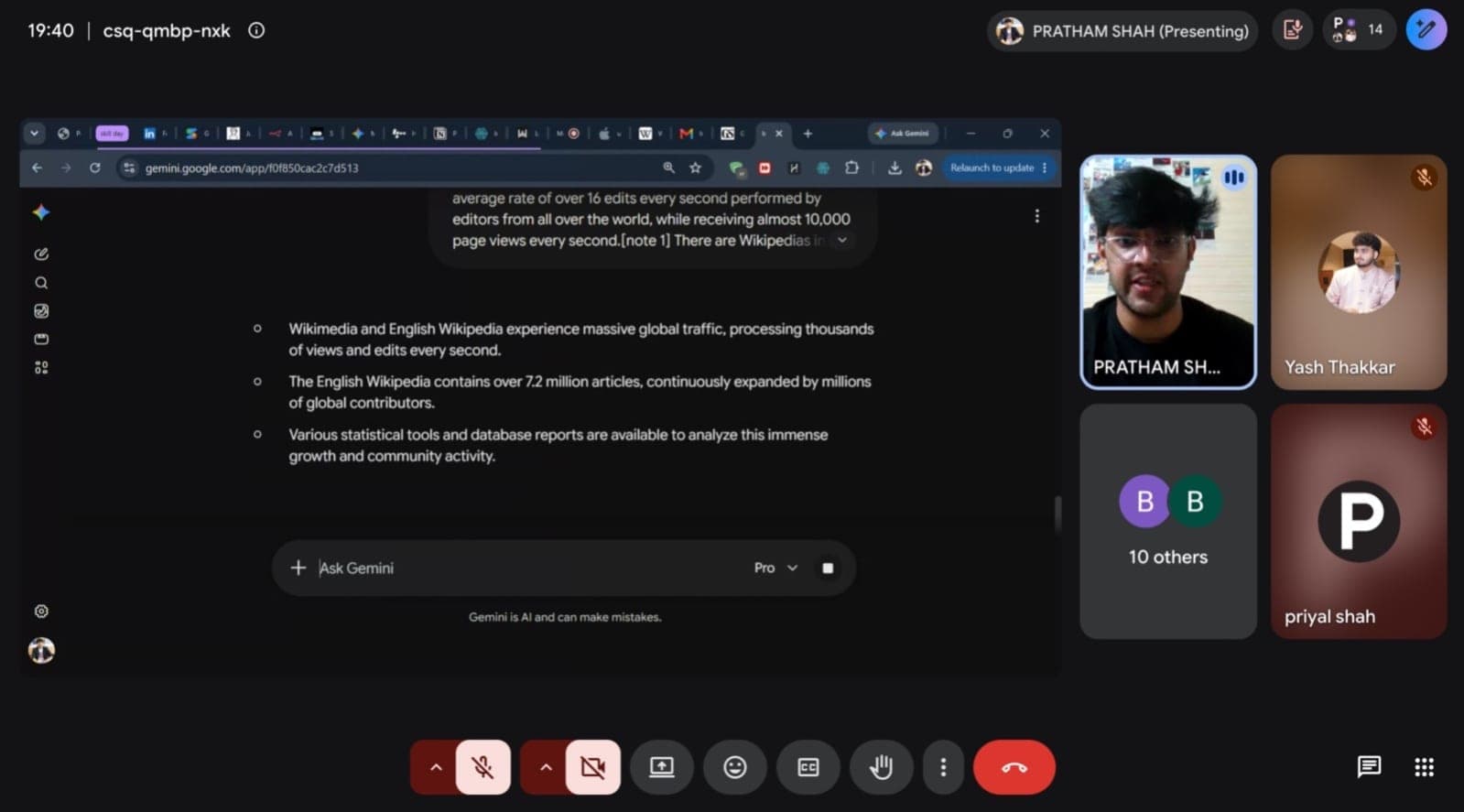The image size is (1464, 812).
Task: Click the settings gear in Gemini sidebar
Action: click(41, 611)
